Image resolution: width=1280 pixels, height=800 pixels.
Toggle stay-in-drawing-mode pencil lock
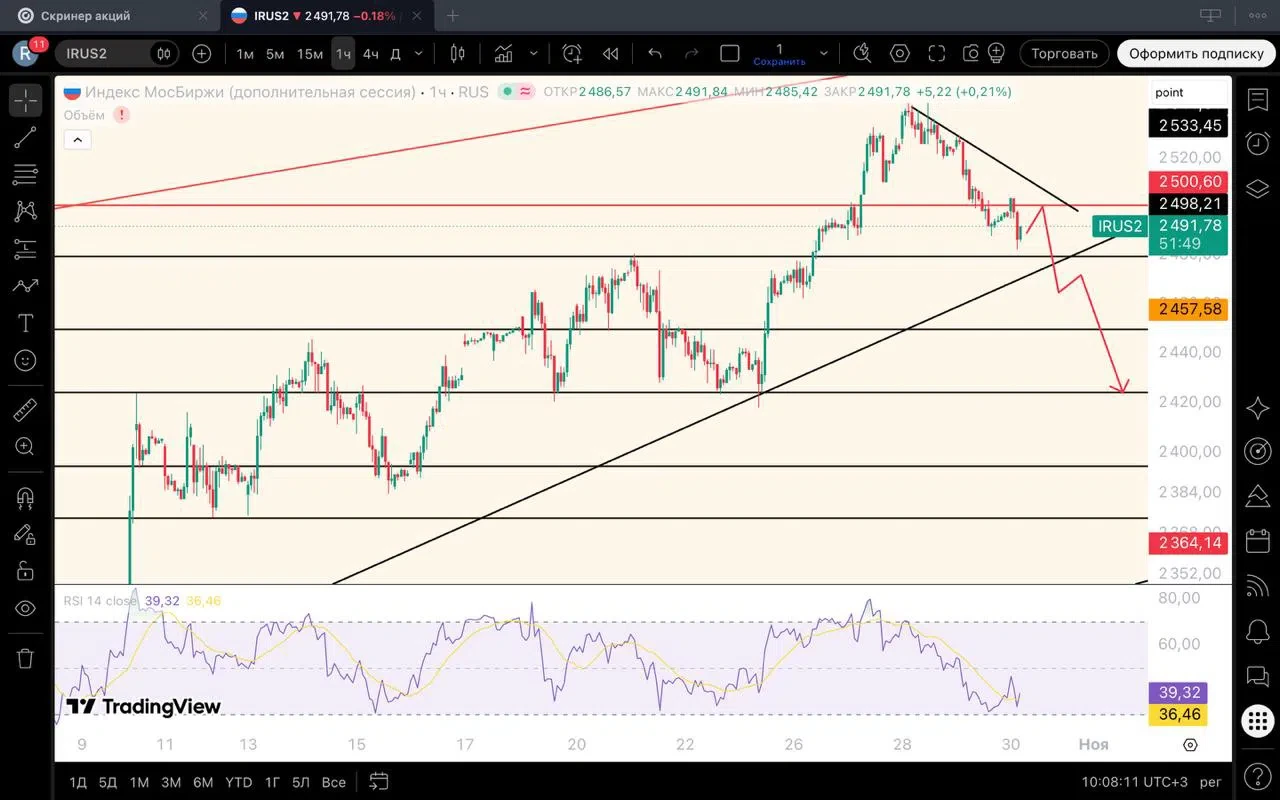(25, 534)
